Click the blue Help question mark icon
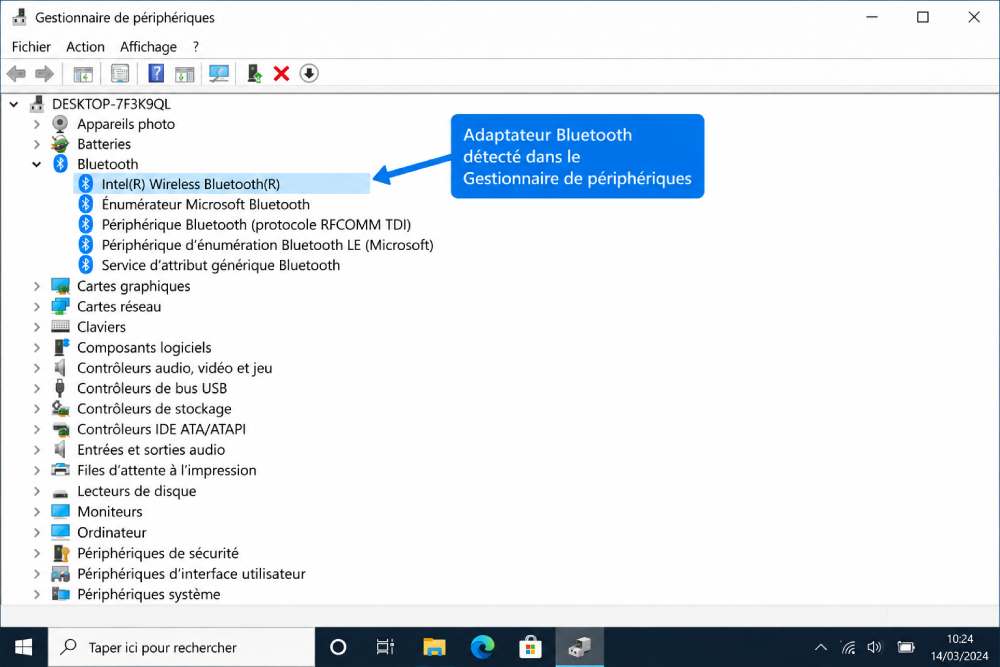Viewport: 1000px width, 667px height. (156, 73)
